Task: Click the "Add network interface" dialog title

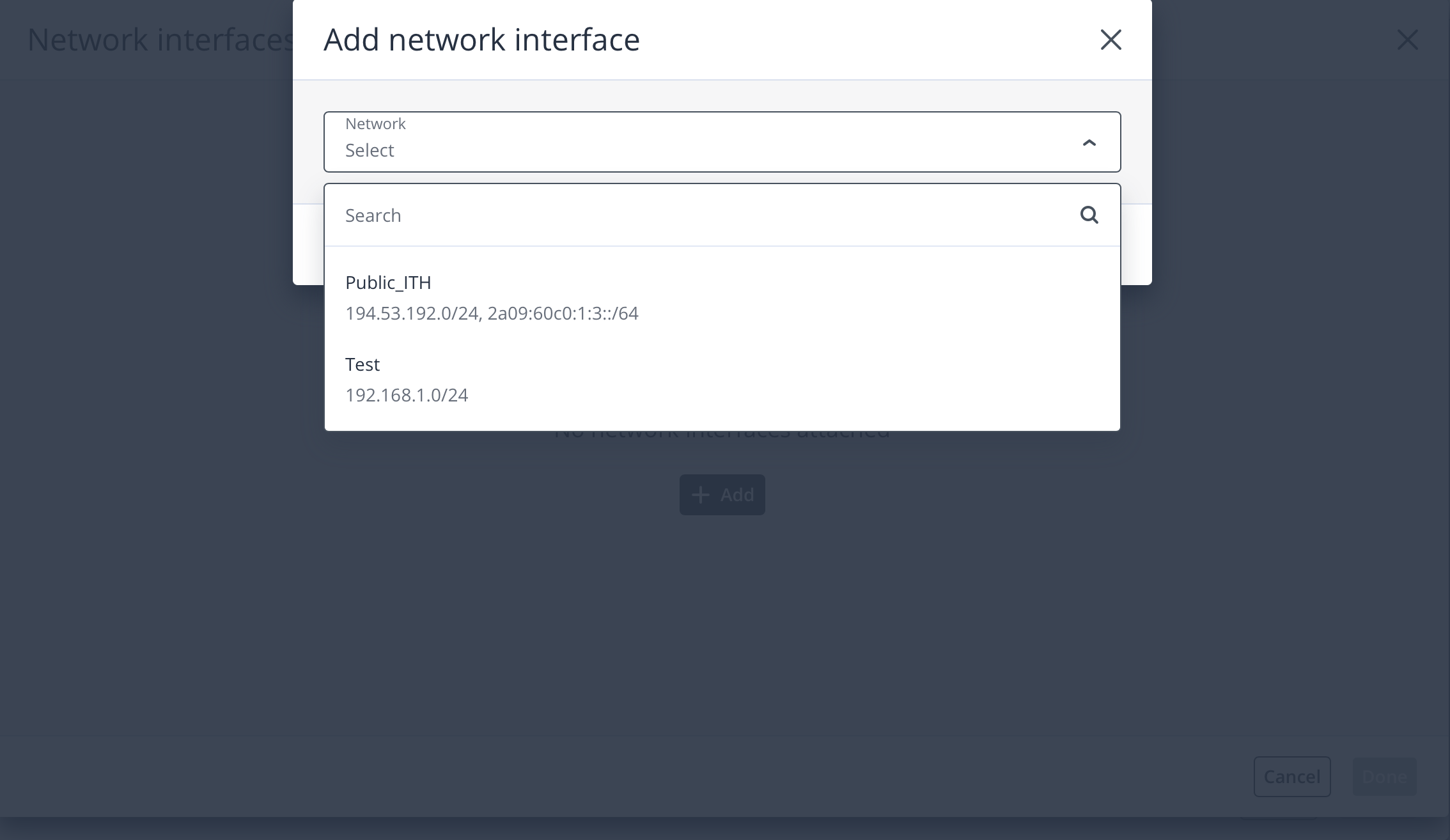Action: pos(481,40)
